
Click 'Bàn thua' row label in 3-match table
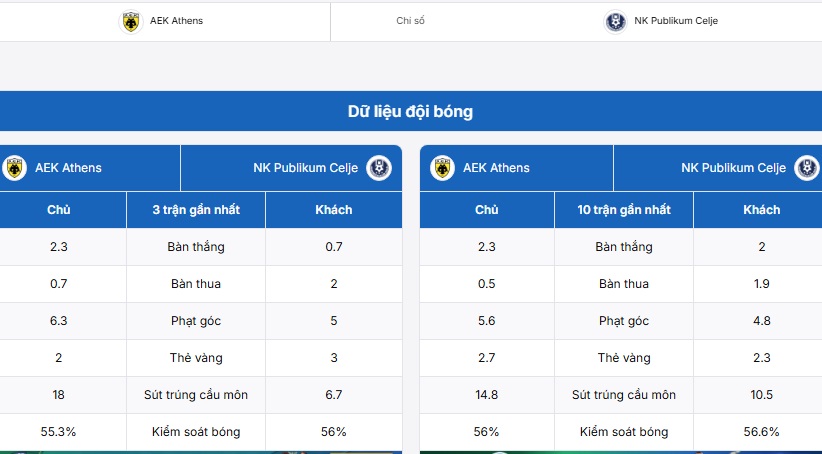pos(196,284)
